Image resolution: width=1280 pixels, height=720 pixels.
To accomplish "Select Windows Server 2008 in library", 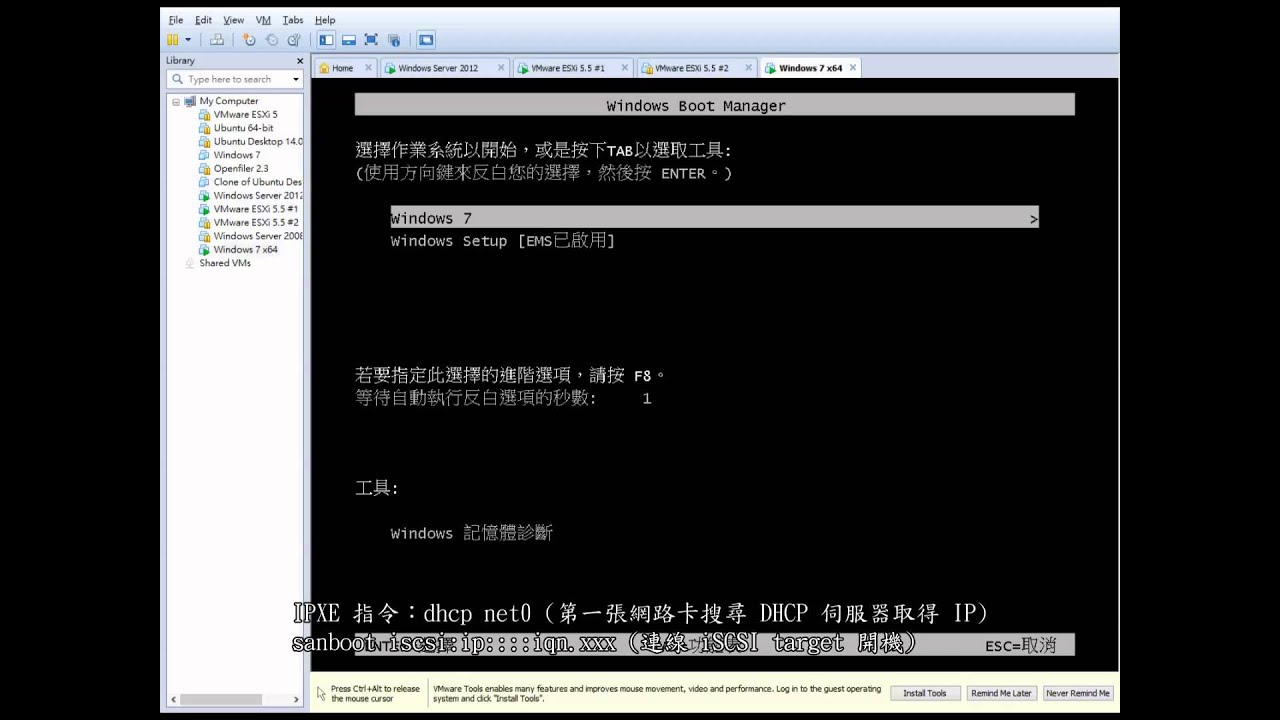I will click(x=250, y=236).
